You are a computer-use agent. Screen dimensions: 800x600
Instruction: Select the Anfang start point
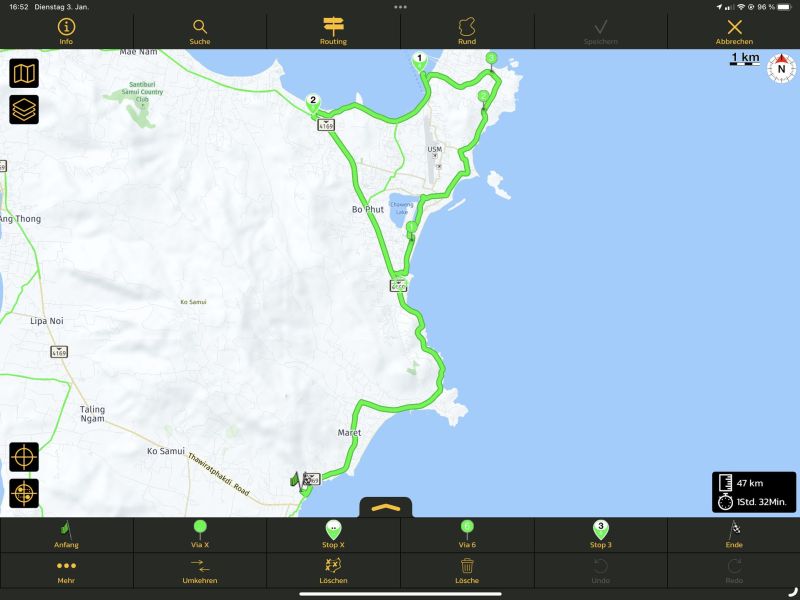[x=66, y=534]
